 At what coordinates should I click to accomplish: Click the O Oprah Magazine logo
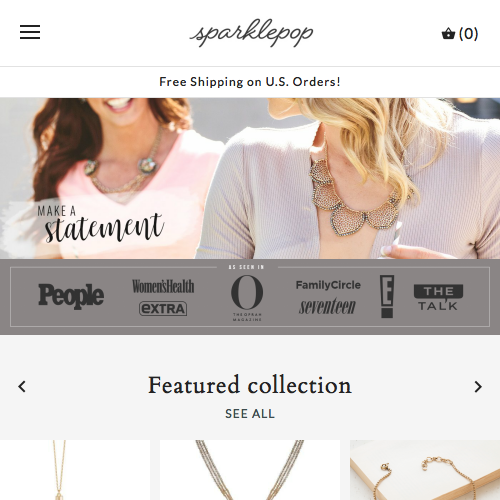click(x=247, y=298)
